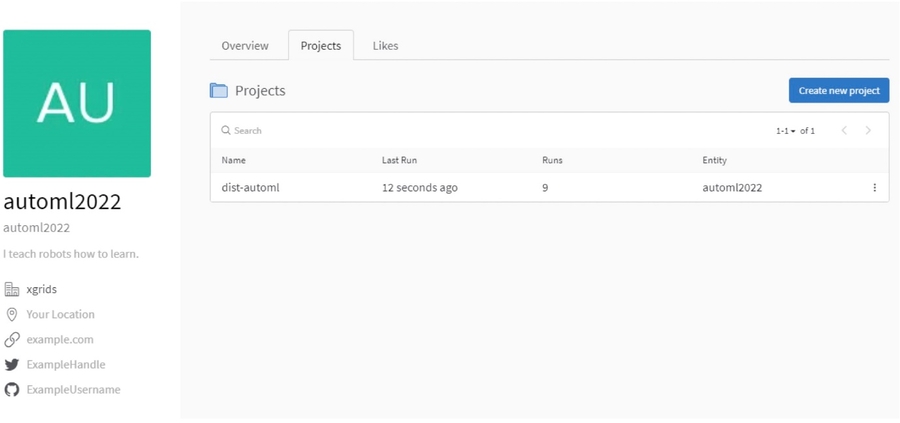
Task: Go to next page of projects
Action: click(868, 131)
